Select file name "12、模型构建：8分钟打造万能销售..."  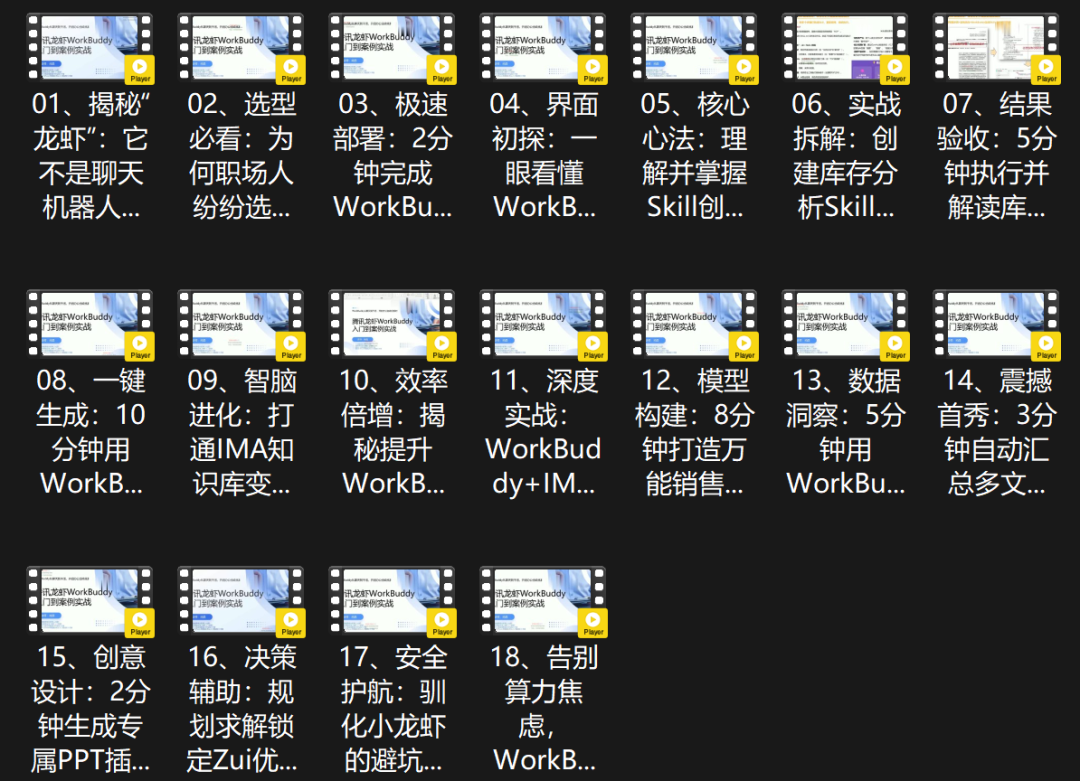coord(694,433)
